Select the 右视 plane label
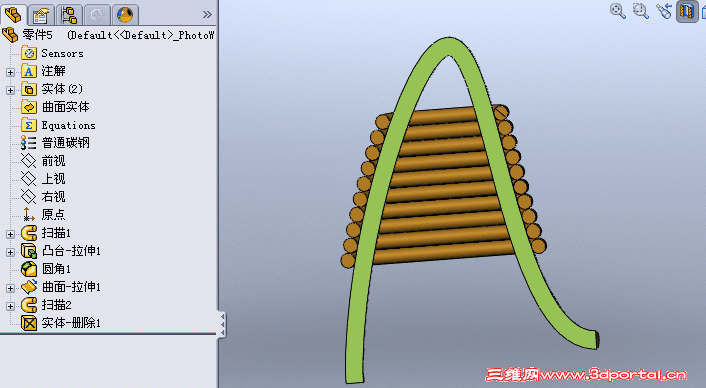The width and height of the screenshot is (706, 388). (x=54, y=197)
